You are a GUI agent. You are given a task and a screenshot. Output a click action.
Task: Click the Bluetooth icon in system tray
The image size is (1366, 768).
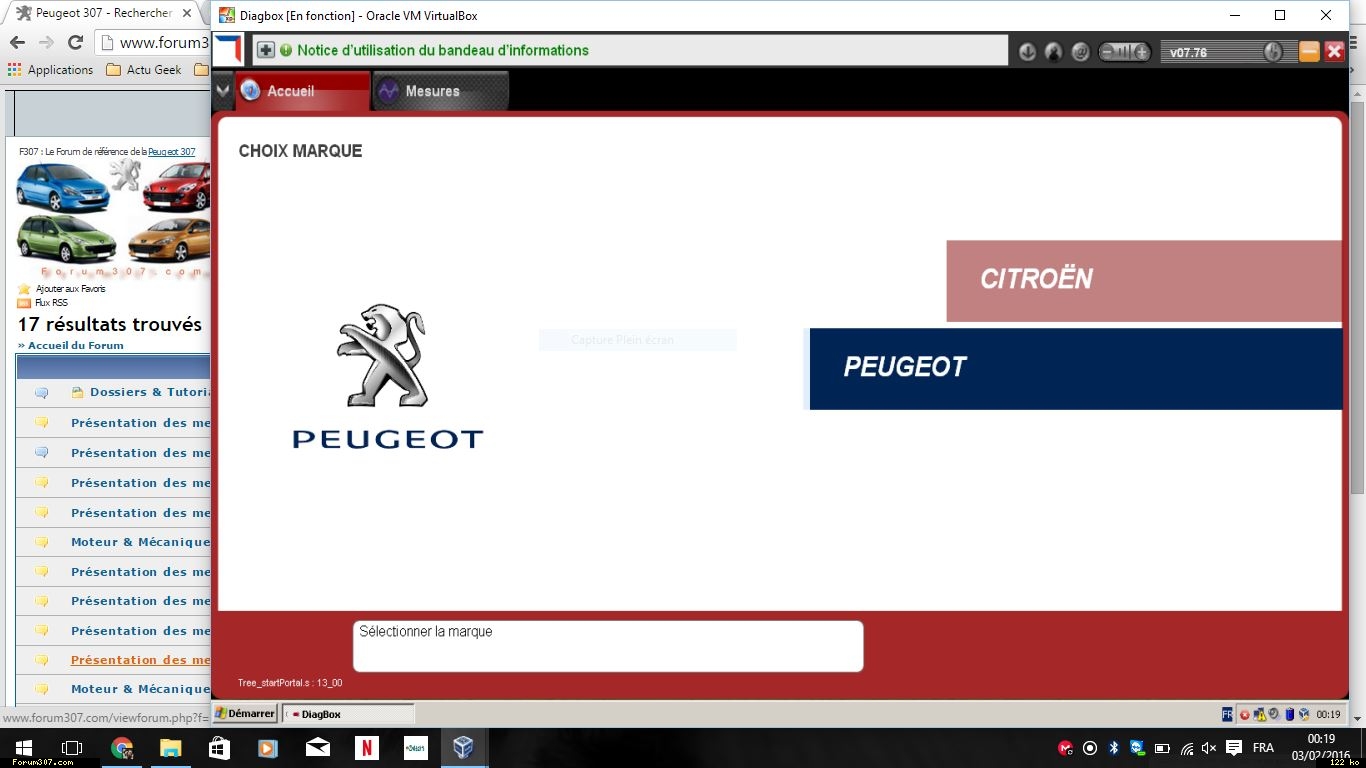(x=1114, y=748)
